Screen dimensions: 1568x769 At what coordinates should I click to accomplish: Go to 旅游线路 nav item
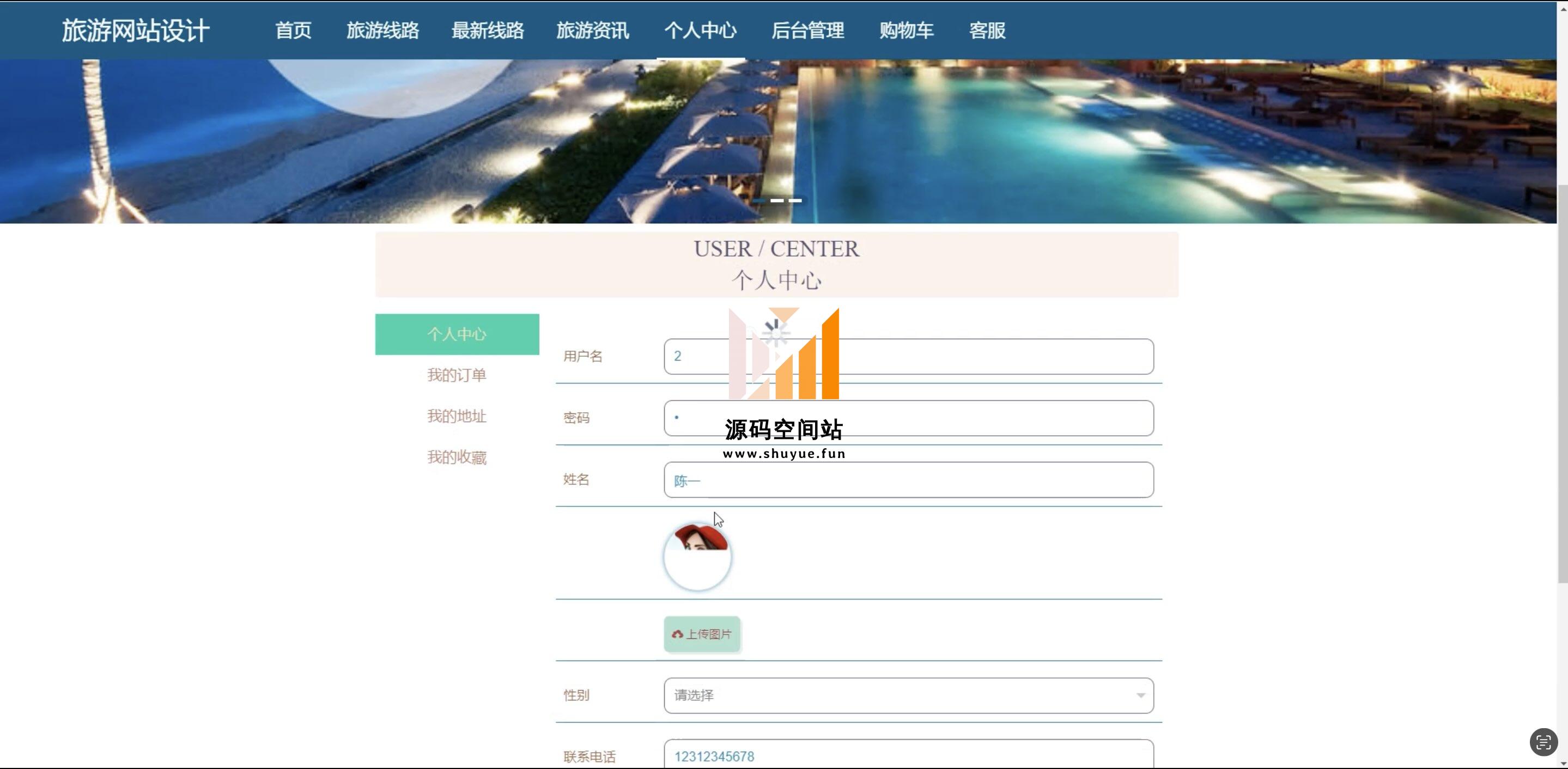pos(382,30)
